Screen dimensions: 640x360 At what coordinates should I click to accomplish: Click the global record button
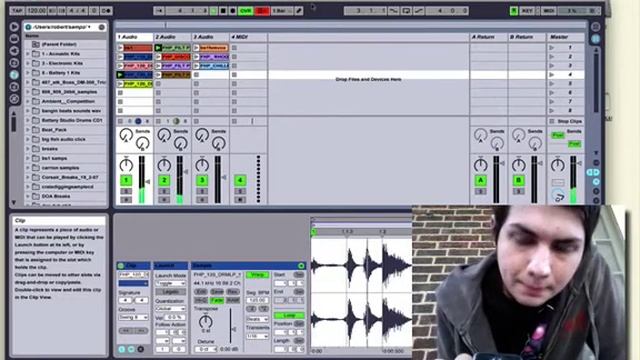(233, 11)
